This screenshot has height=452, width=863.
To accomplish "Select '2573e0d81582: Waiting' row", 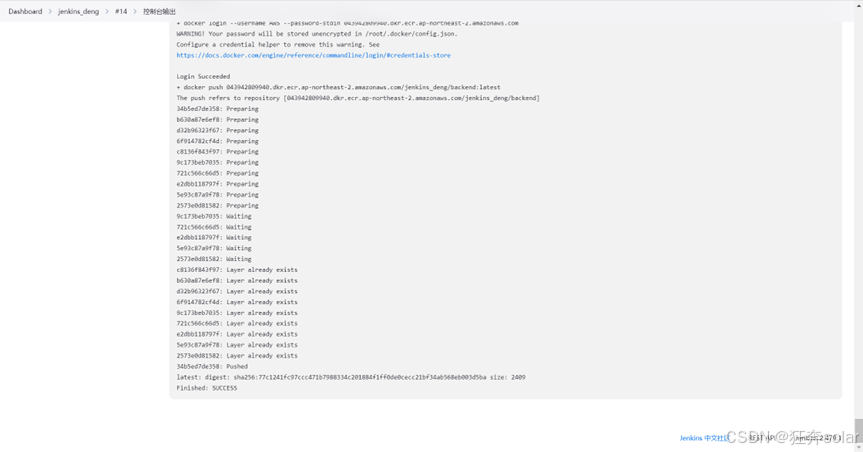I will point(214,259).
